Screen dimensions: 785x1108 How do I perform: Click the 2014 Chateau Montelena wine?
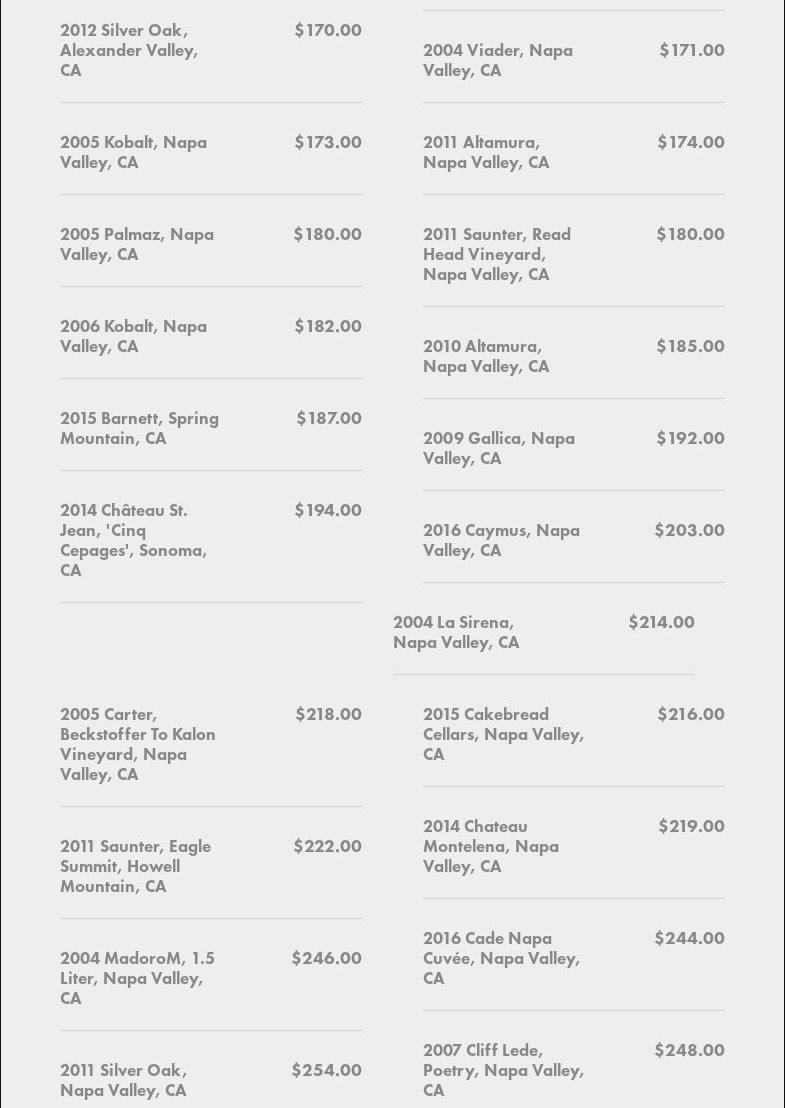point(491,846)
